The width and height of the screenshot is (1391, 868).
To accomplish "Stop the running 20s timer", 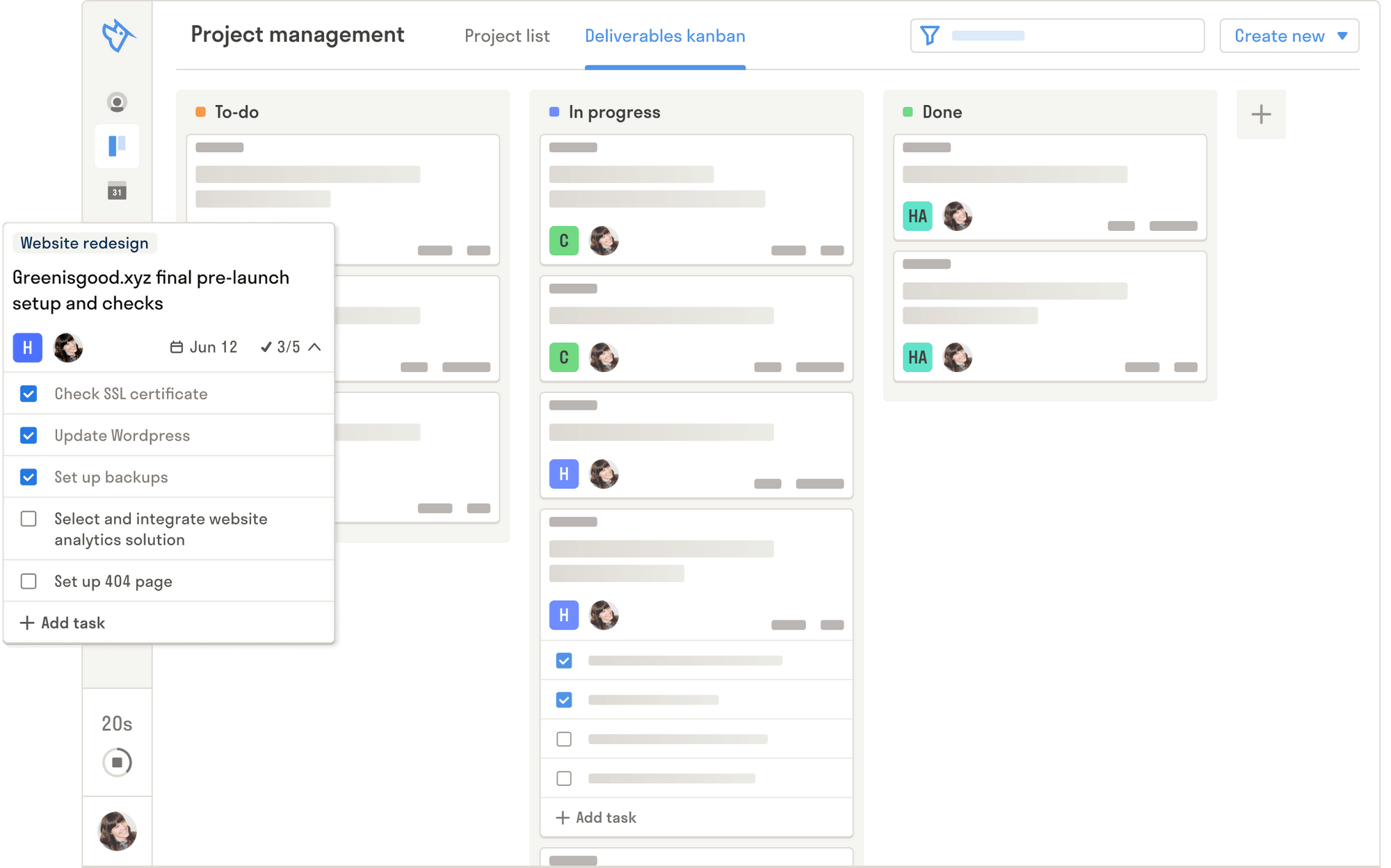I will 117,762.
